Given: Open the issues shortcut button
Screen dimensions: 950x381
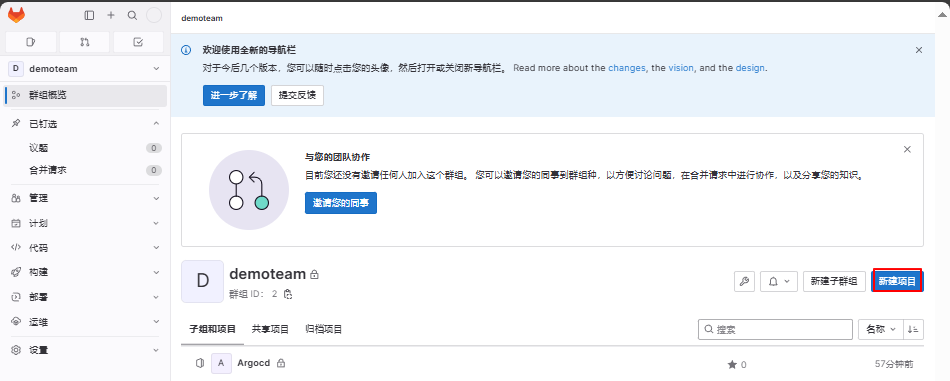Looking at the screenshot, I should pos(32,42).
